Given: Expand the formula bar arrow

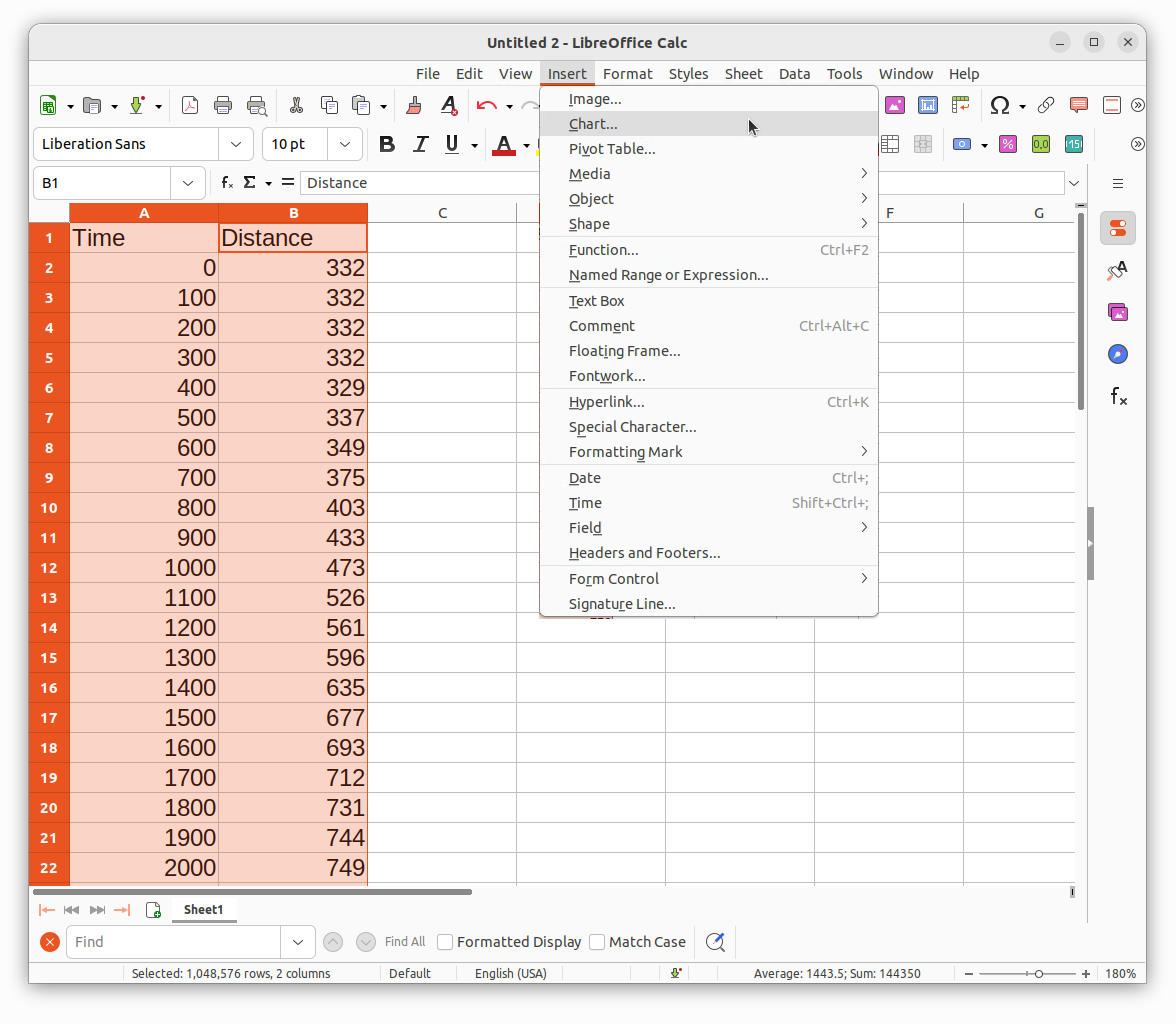Looking at the screenshot, I should point(1074,183).
